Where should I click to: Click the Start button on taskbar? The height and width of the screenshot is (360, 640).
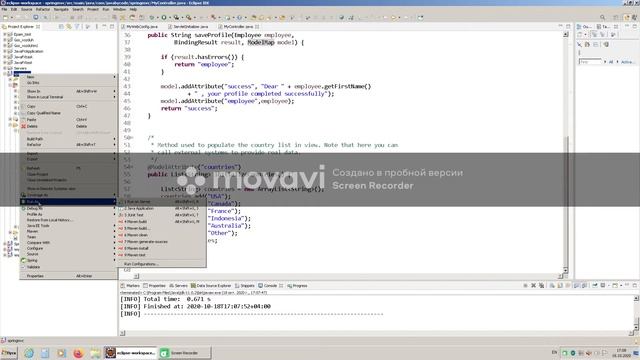[9, 353]
